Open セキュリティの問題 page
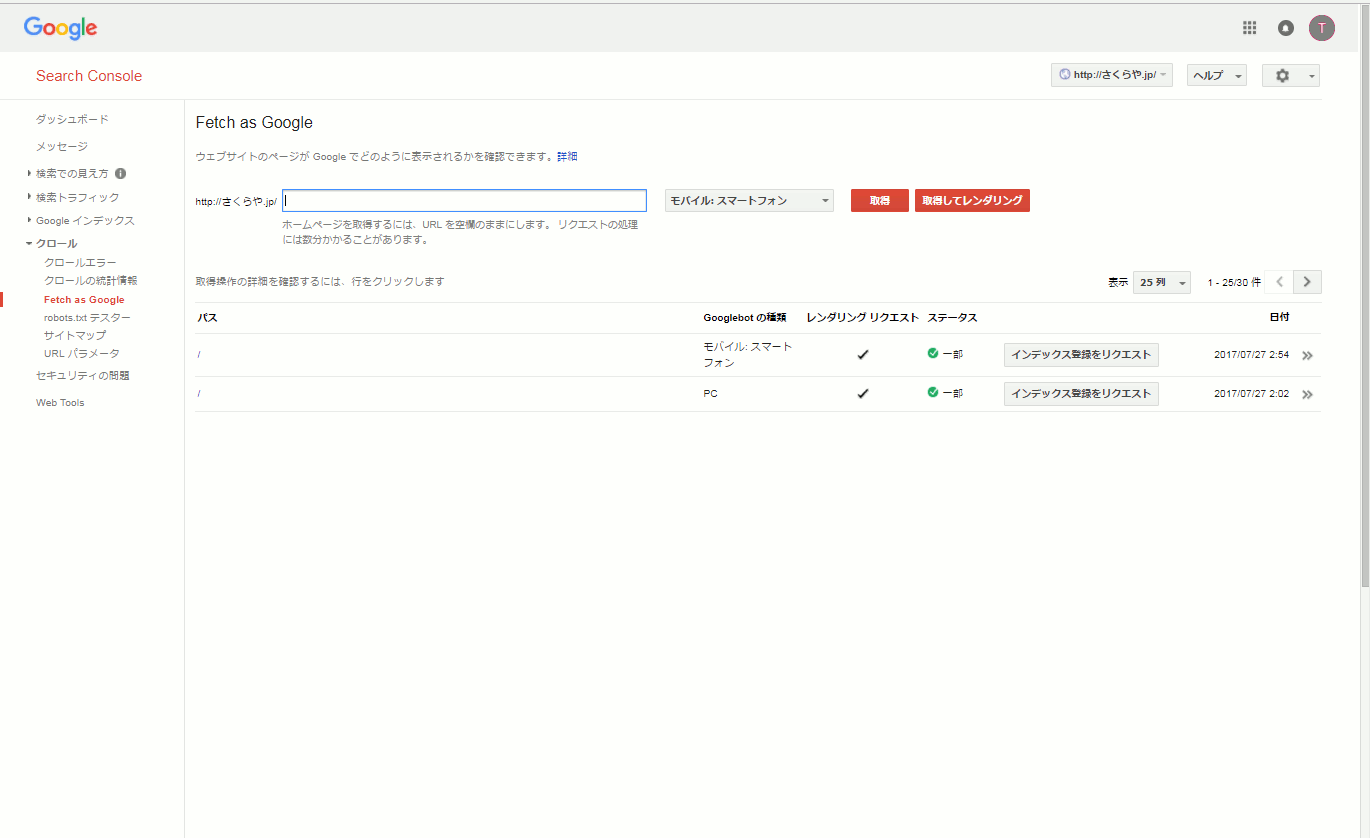Image resolution: width=1370 pixels, height=838 pixels. pyautogui.click(x=83, y=375)
